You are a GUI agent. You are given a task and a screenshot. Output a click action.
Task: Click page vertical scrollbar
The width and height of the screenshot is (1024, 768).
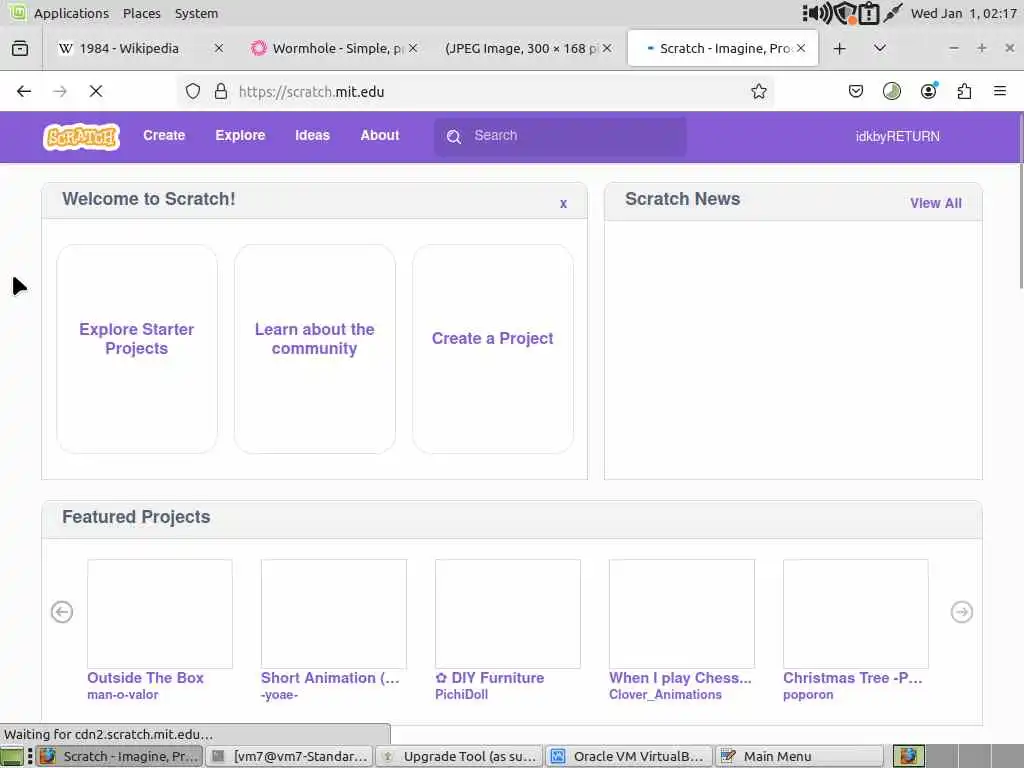pyautogui.click(x=1020, y=225)
